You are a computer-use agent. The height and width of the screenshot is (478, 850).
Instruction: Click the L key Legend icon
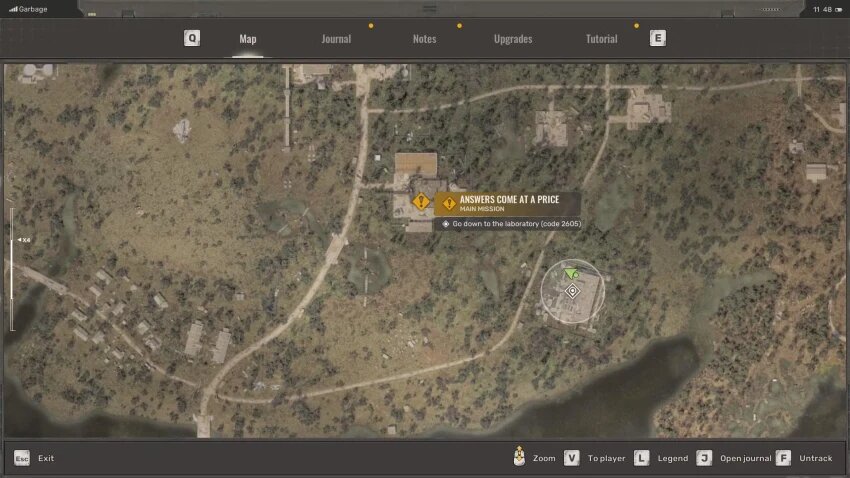tap(641, 458)
